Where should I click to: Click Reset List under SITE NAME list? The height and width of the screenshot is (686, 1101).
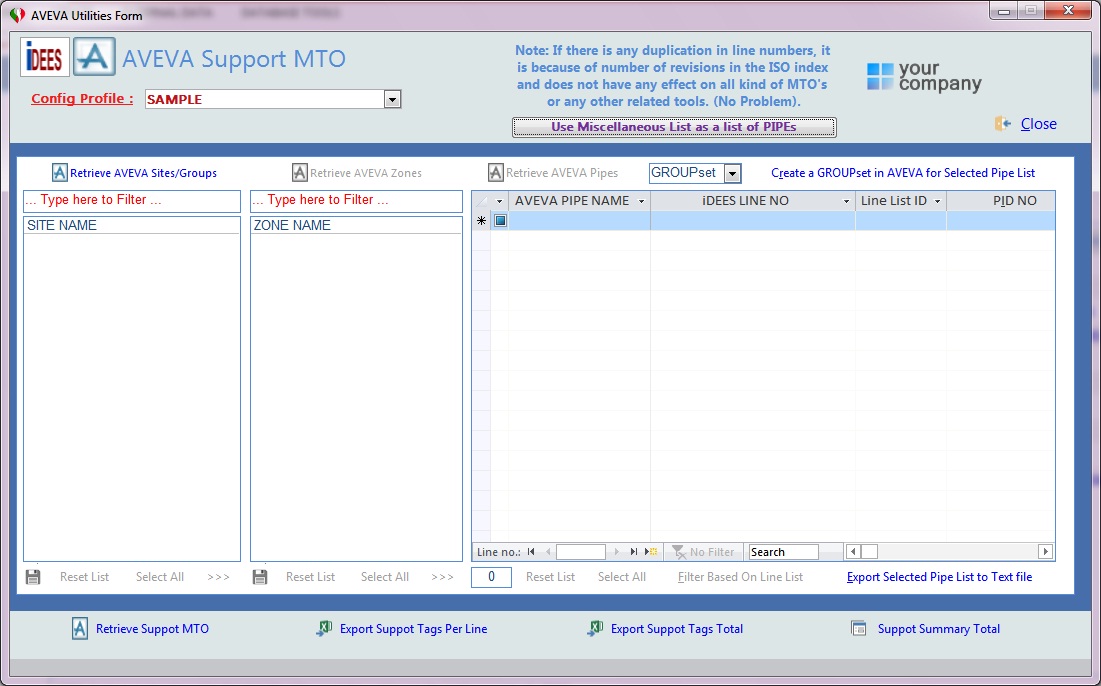click(84, 577)
